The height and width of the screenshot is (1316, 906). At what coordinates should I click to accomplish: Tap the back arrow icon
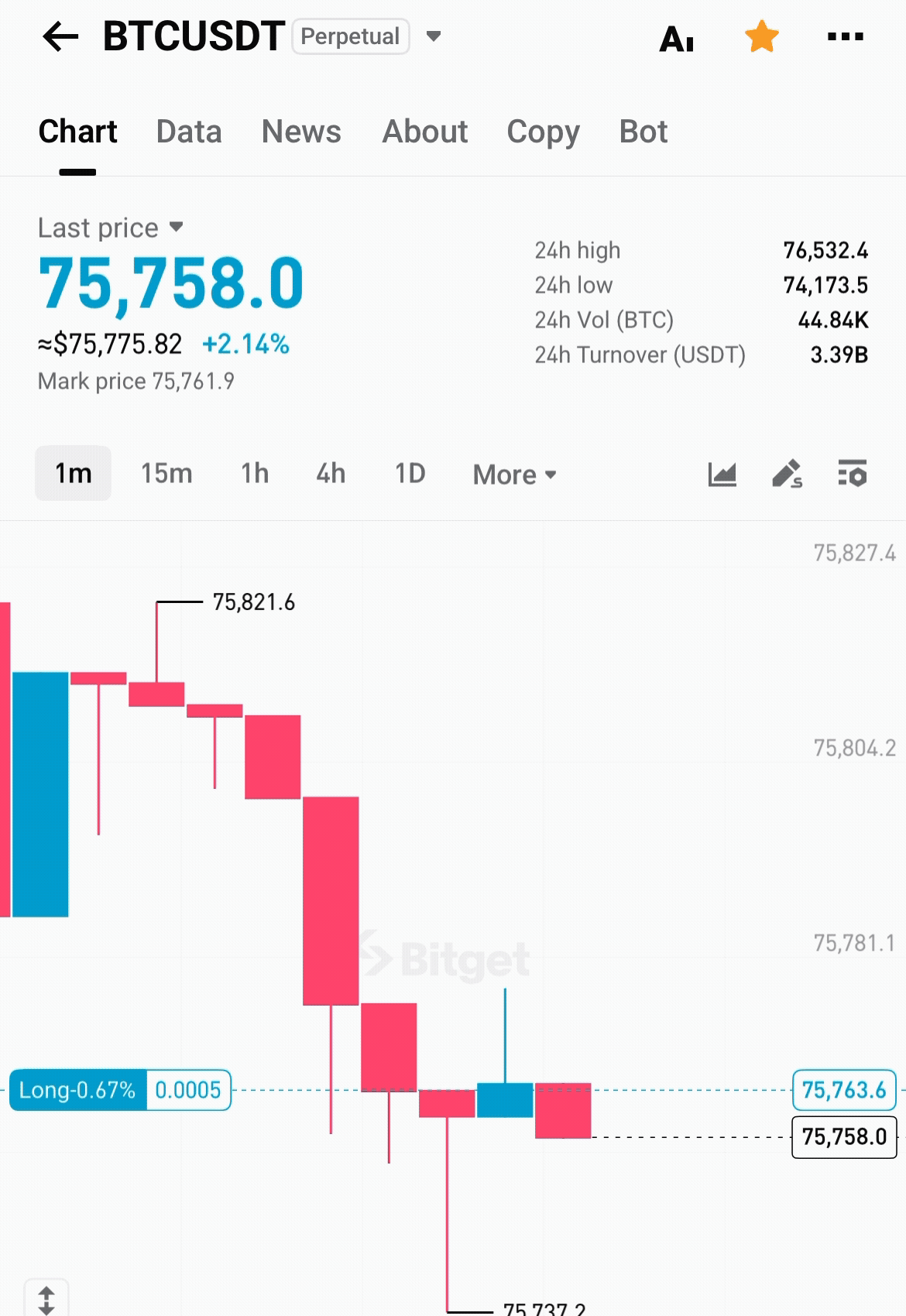tap(60, 36)
